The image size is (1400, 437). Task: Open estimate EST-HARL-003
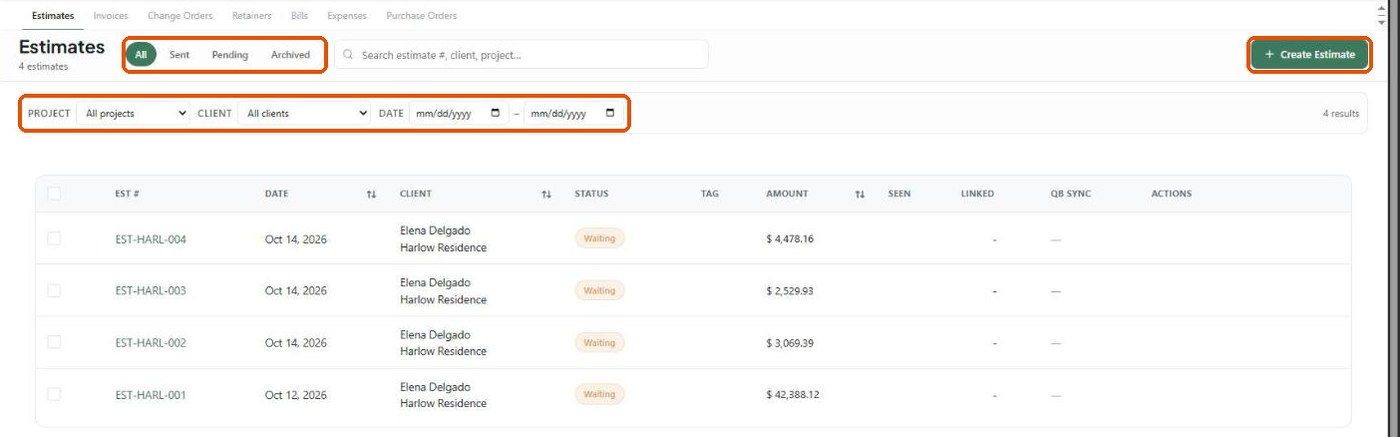(151, 291)
